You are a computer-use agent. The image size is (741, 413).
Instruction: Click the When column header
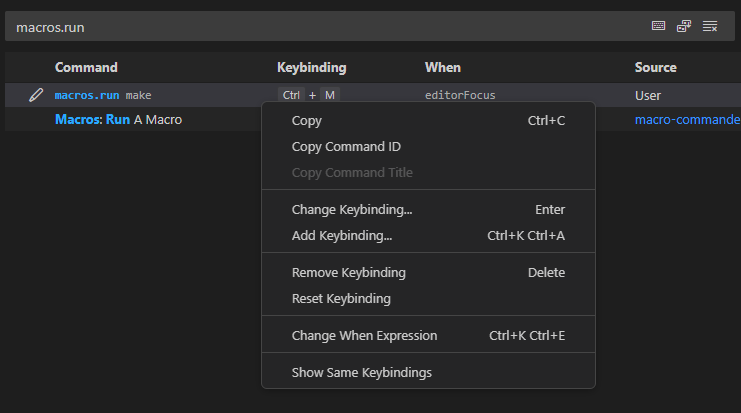click(x=443, y=68)
